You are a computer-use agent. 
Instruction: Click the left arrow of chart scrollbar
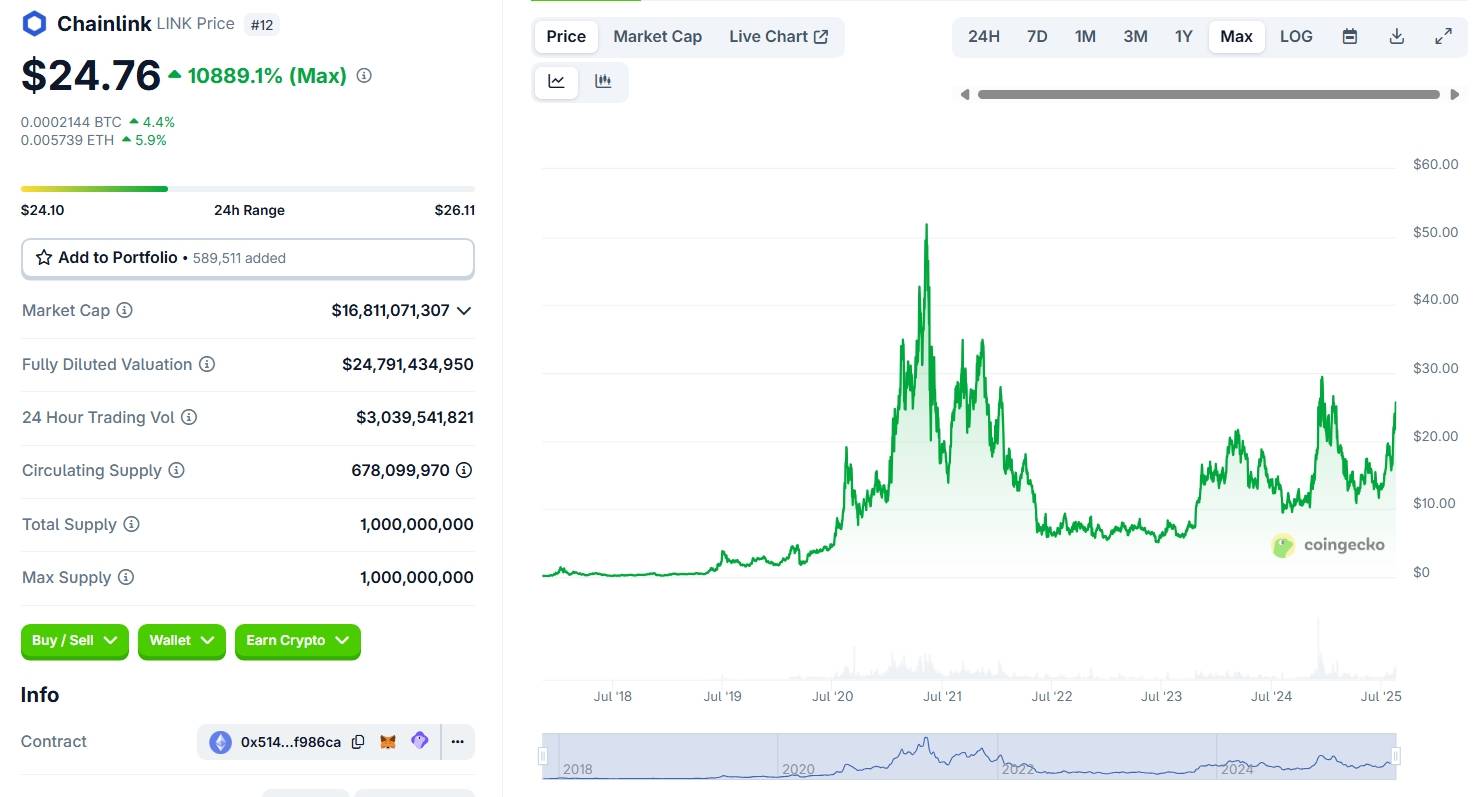pos(965,95)
